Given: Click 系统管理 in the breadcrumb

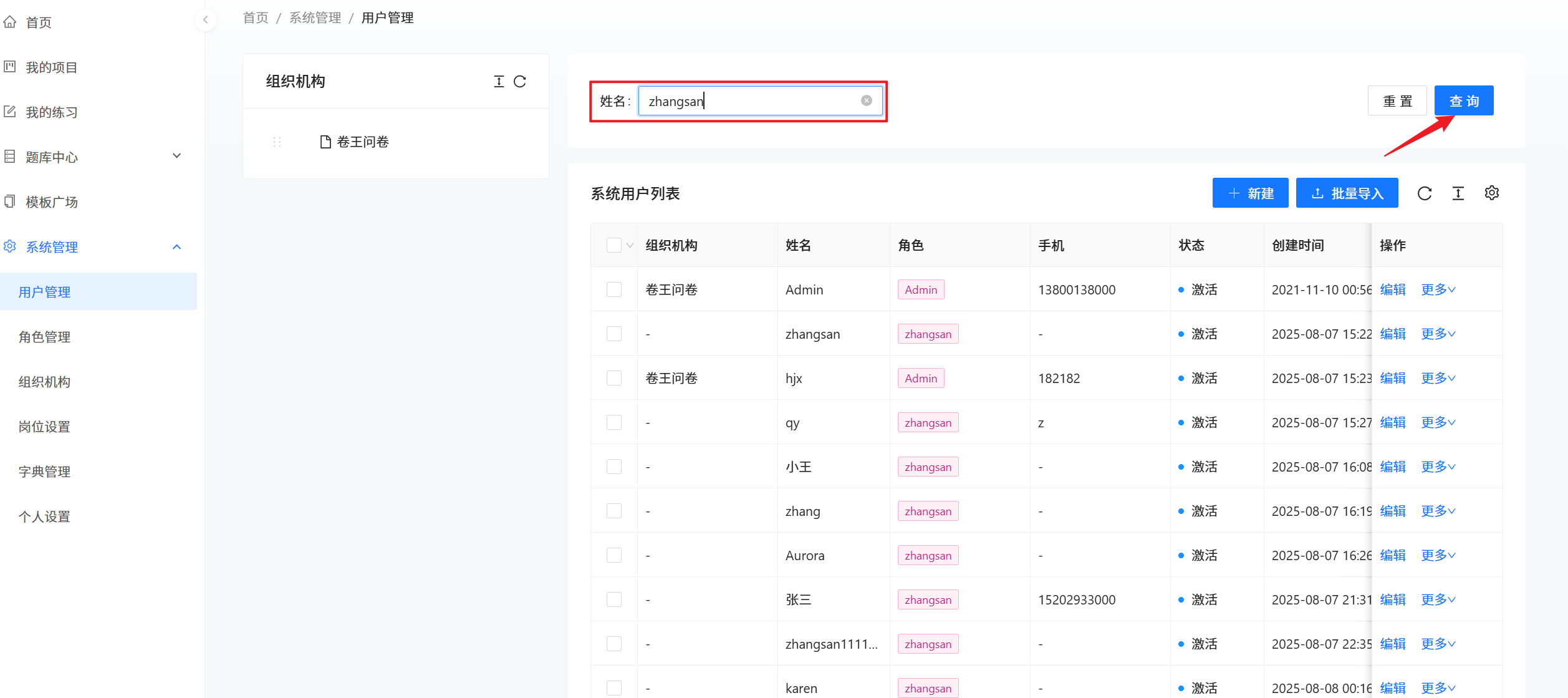Looking at the screenshot, I should point(315,17).
